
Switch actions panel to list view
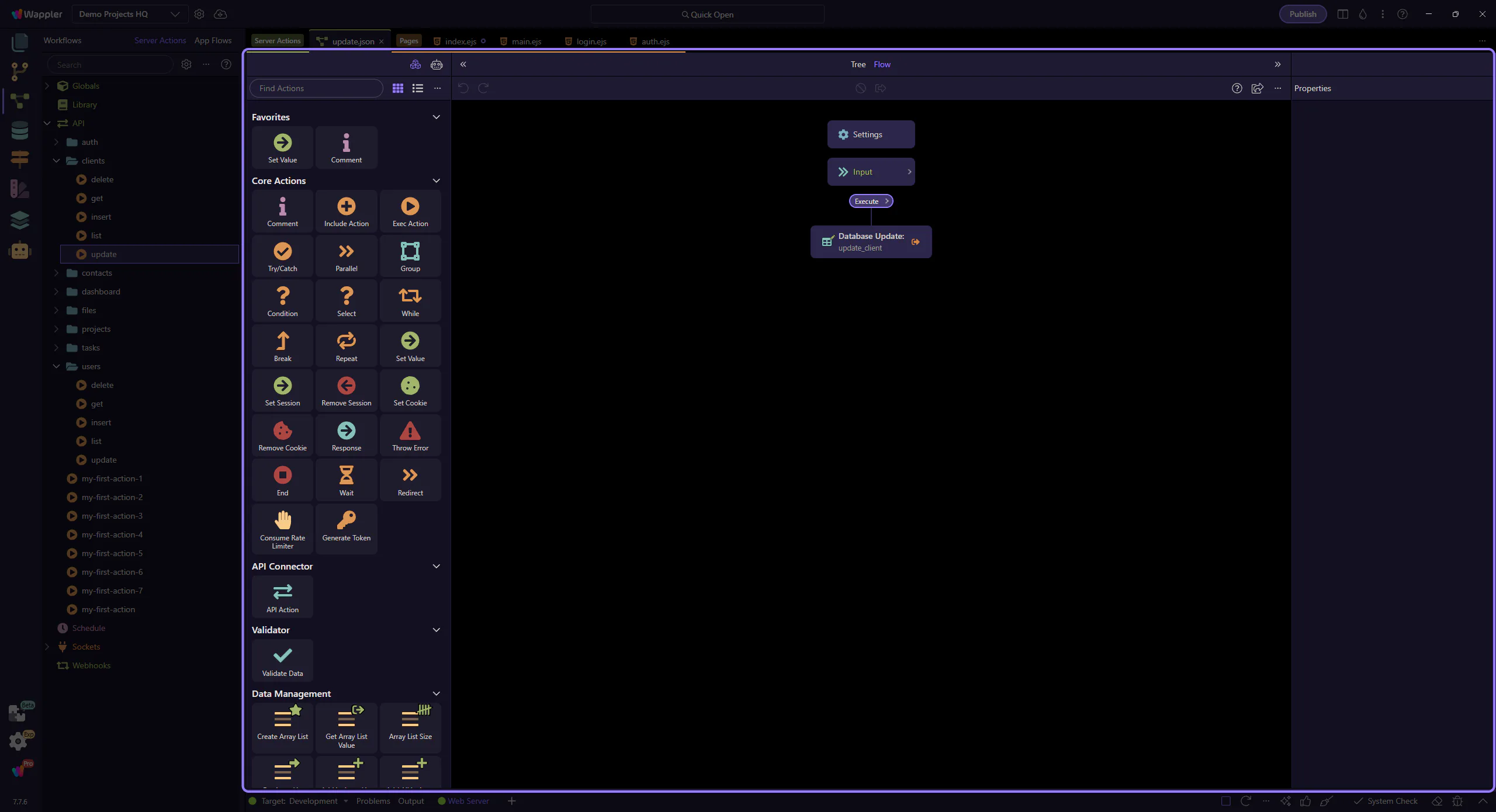click(x=417, y=88)
